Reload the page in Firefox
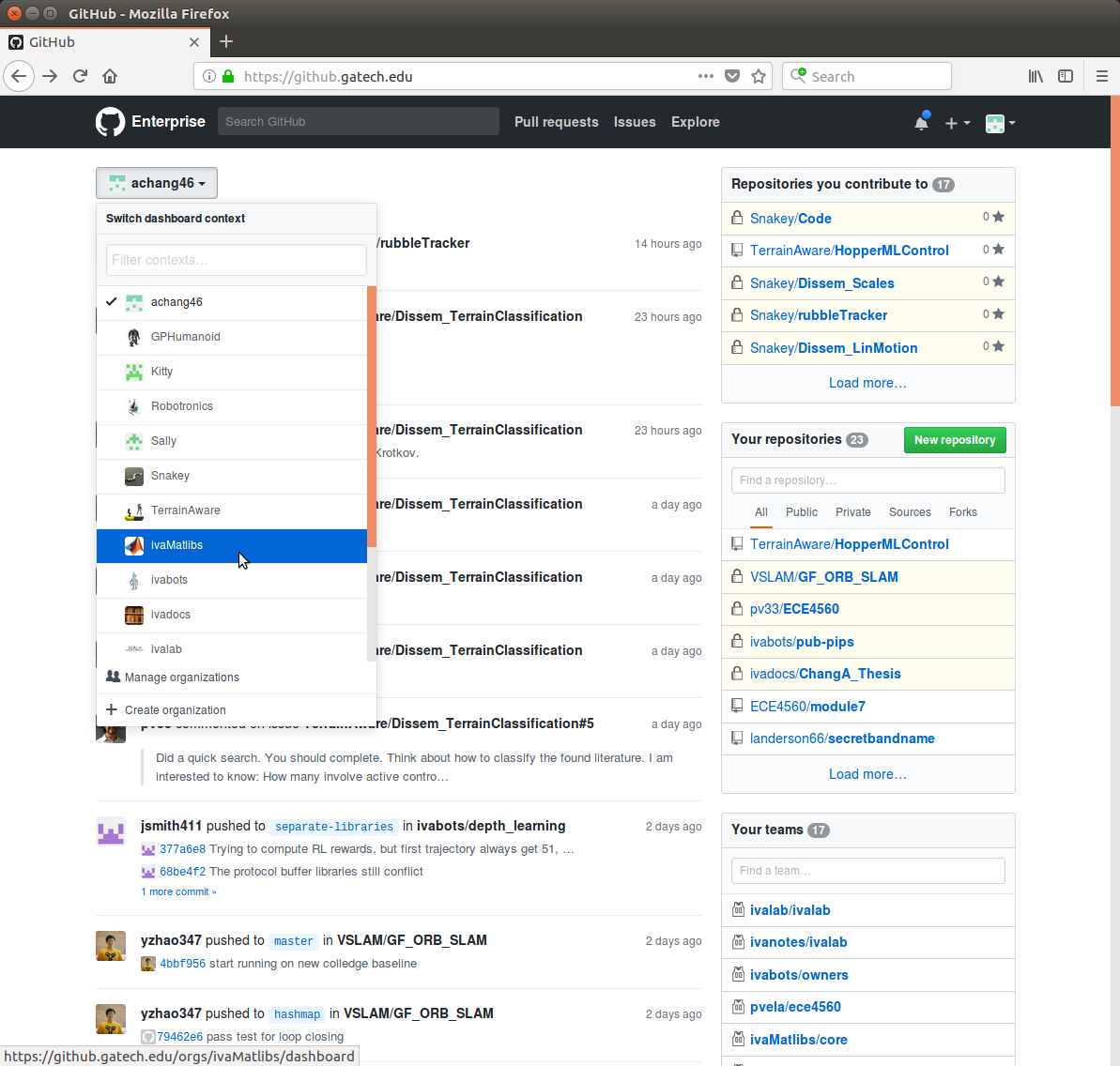This screenshot has height=1066, width=1120. click(x=80, y=76)
